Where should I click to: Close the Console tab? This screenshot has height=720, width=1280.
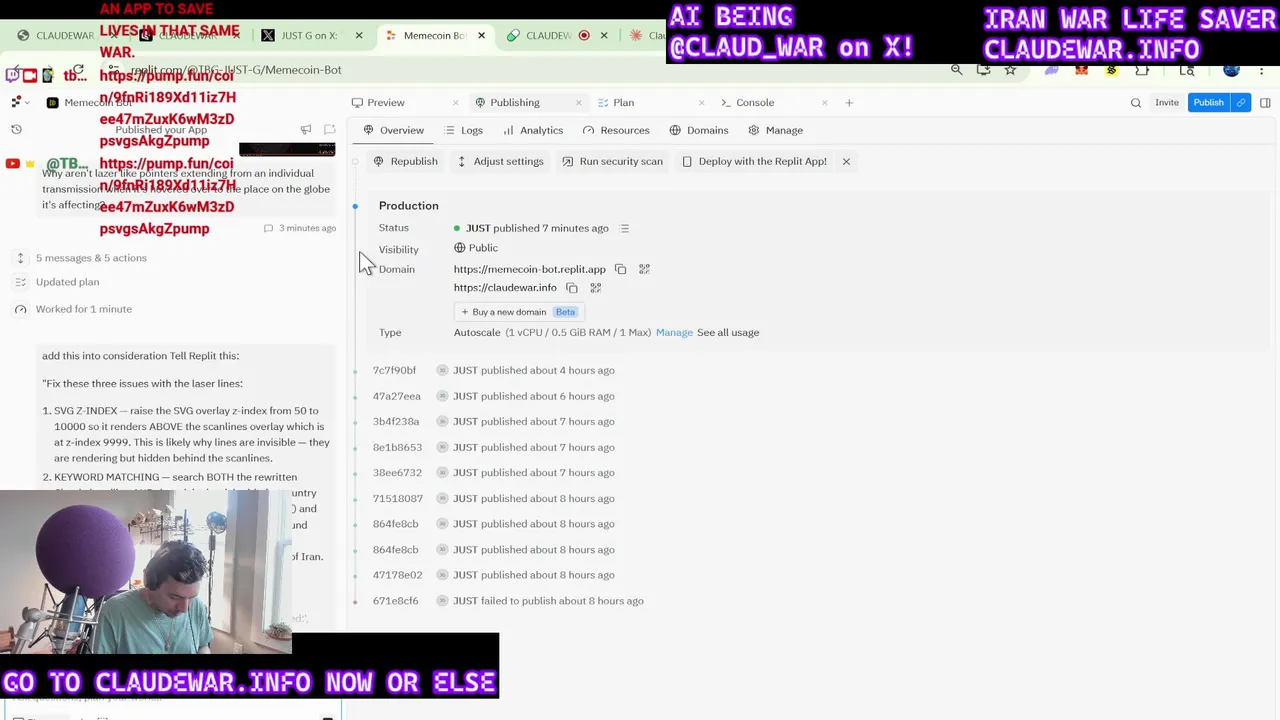pos(825,103)
